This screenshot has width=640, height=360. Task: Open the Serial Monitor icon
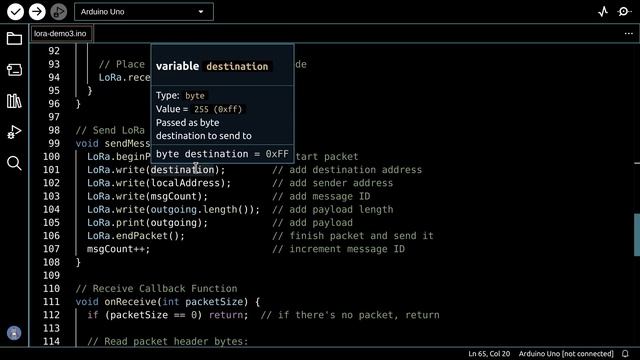[x=624, y=11]
